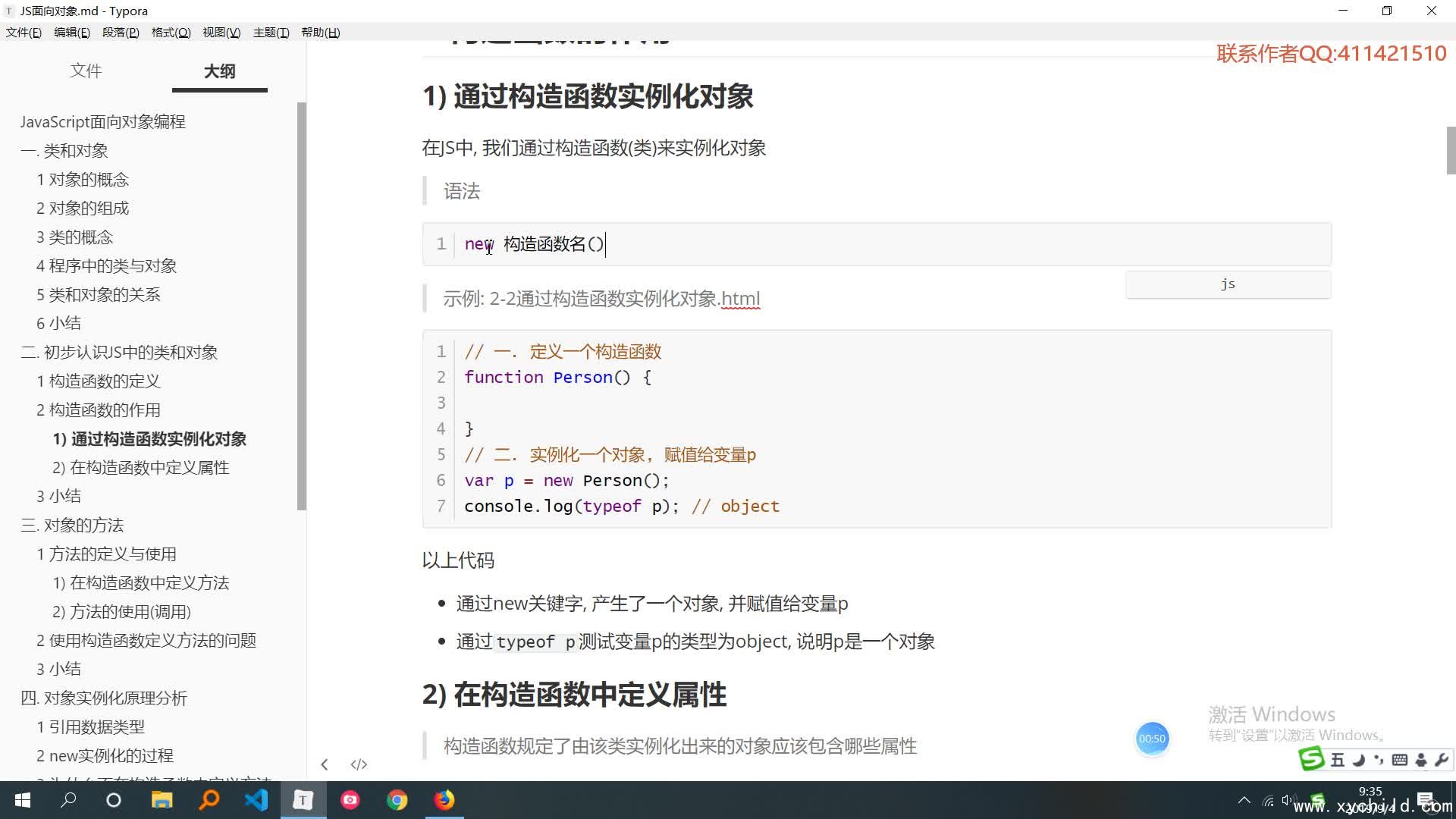Select outline 2) 在构造函数中定义属性
The width and height of the screenshot is (1456, 819).
click(141, 468)
